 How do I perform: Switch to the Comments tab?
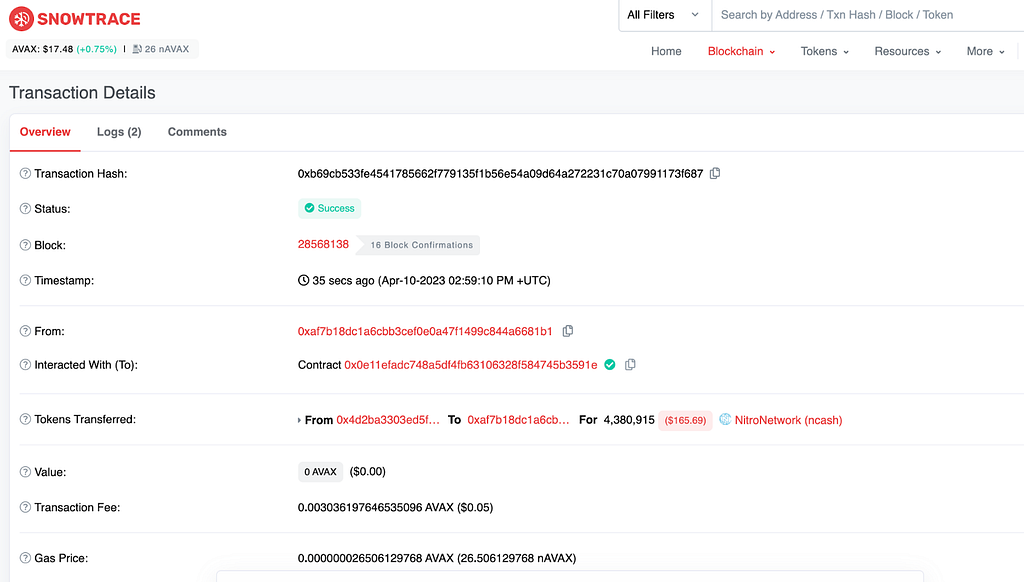pos(197,132)
